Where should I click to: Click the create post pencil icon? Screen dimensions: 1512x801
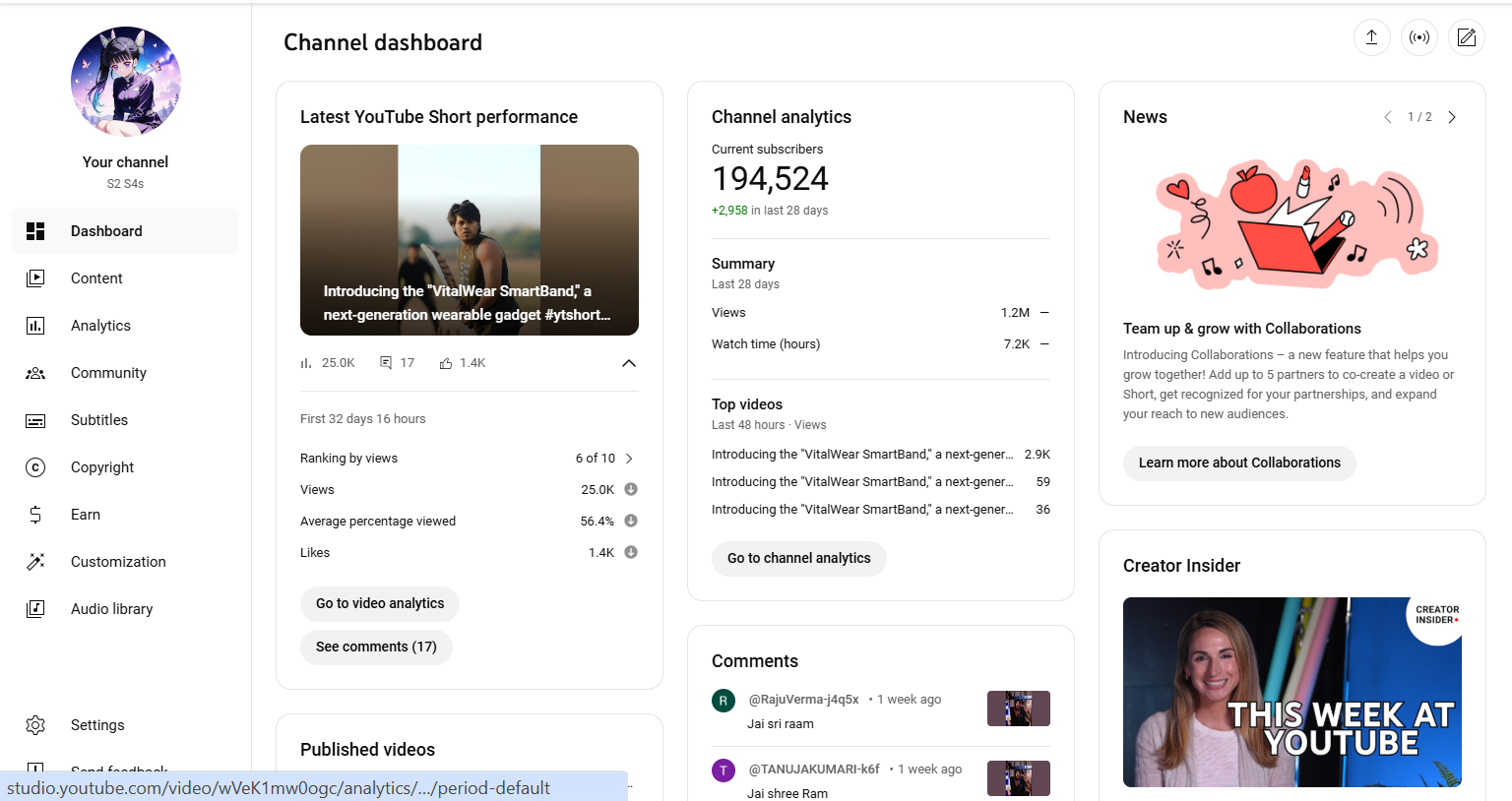click(x=1466, y=37)
